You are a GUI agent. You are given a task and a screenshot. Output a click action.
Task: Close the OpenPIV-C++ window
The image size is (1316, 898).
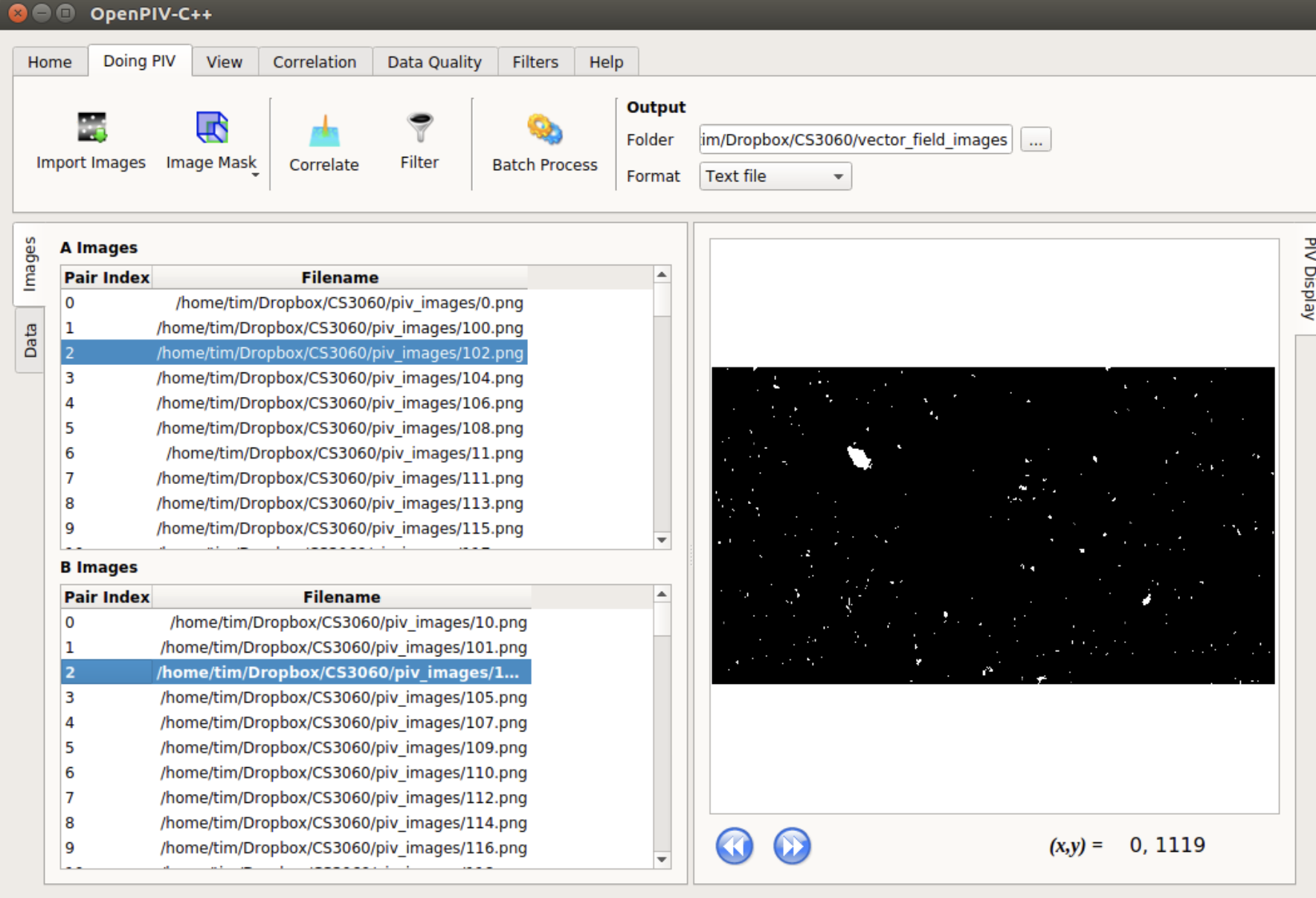[18, 13]
